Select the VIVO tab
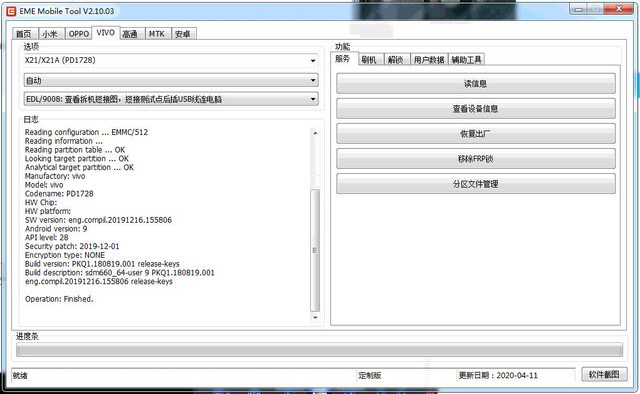The height and width of the screenshot is (394, 640). click(x=105, y=33)
